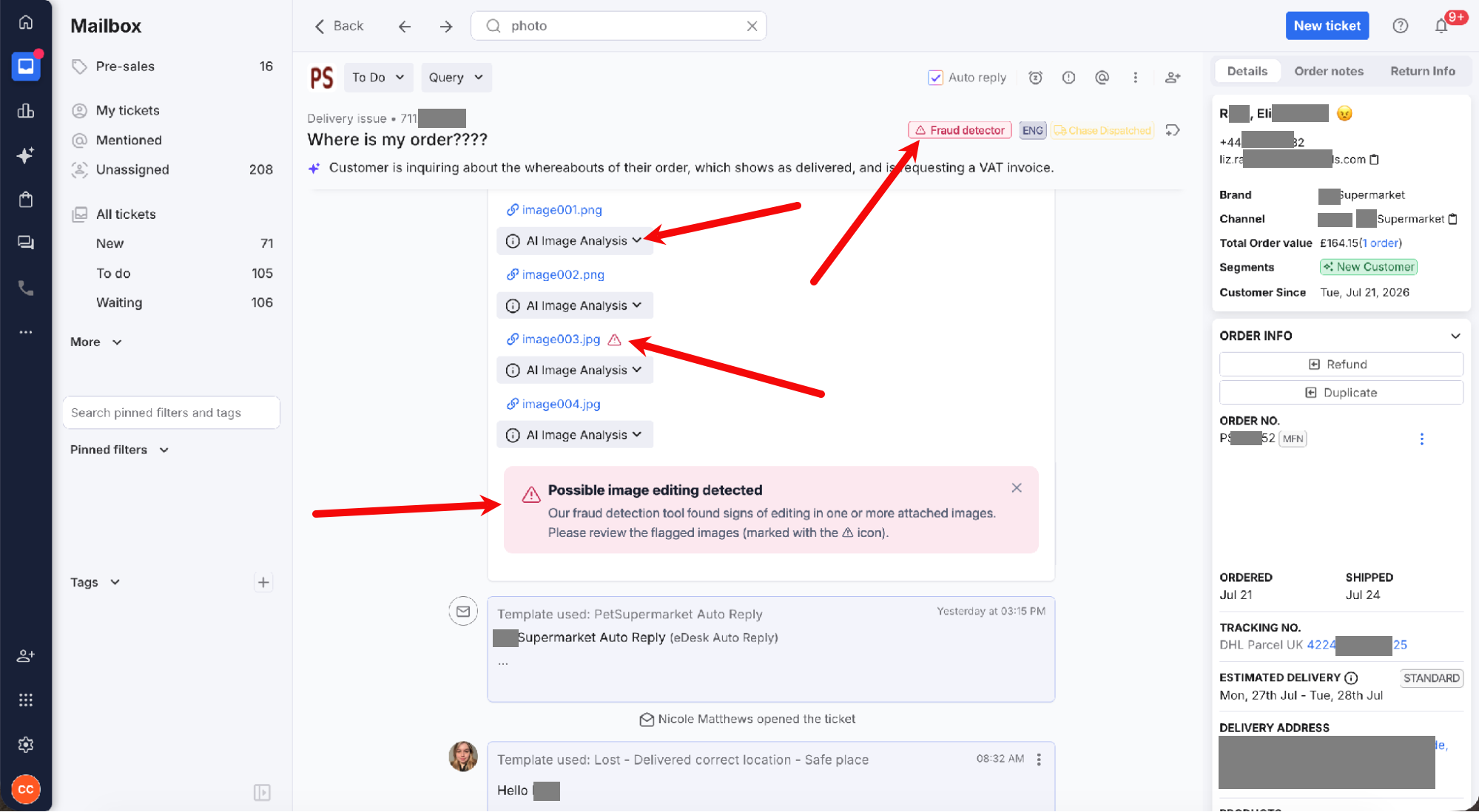Open the image003.jpg attachment link
1479x812 pixels.
(560, 339)
